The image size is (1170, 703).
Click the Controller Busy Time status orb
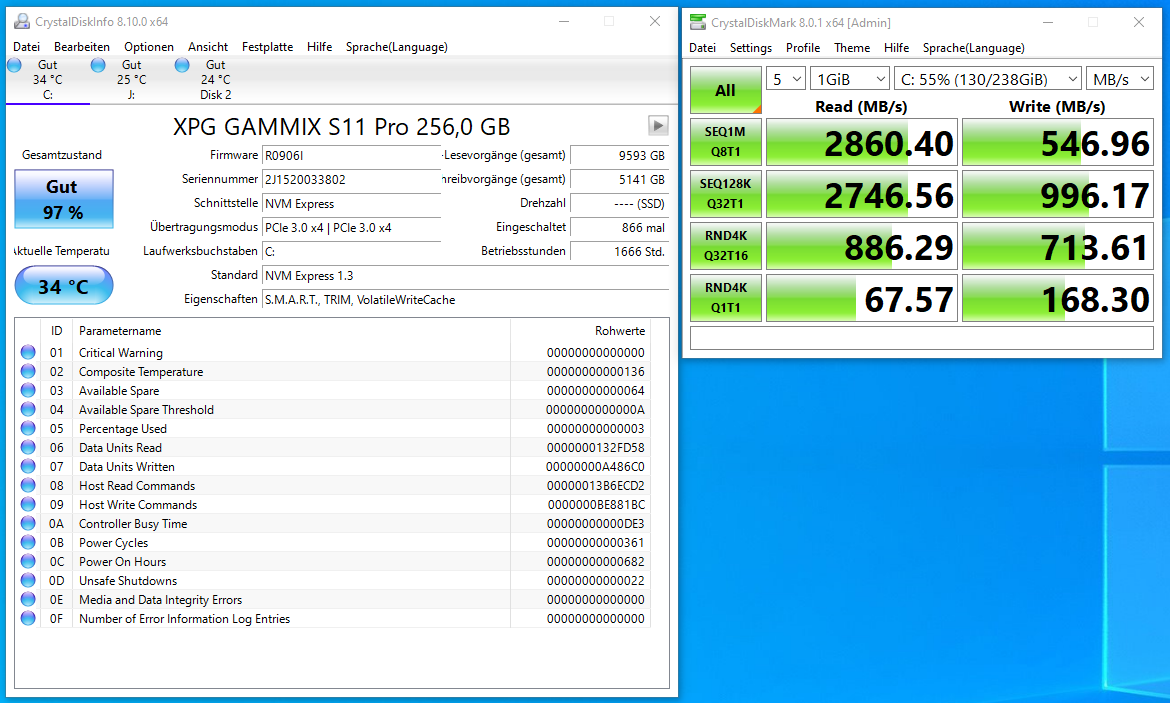point(28,523)
